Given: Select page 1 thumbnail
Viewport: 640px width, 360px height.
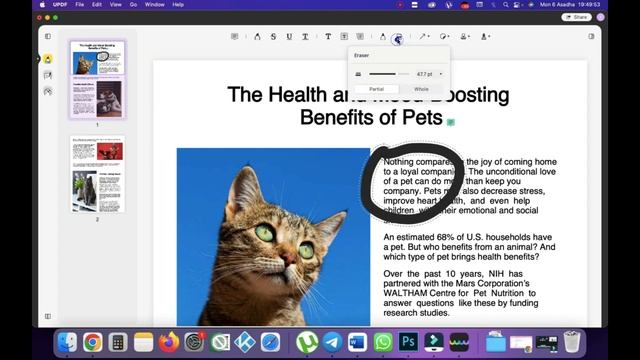Looking at the screenshot, I should 97,79.
